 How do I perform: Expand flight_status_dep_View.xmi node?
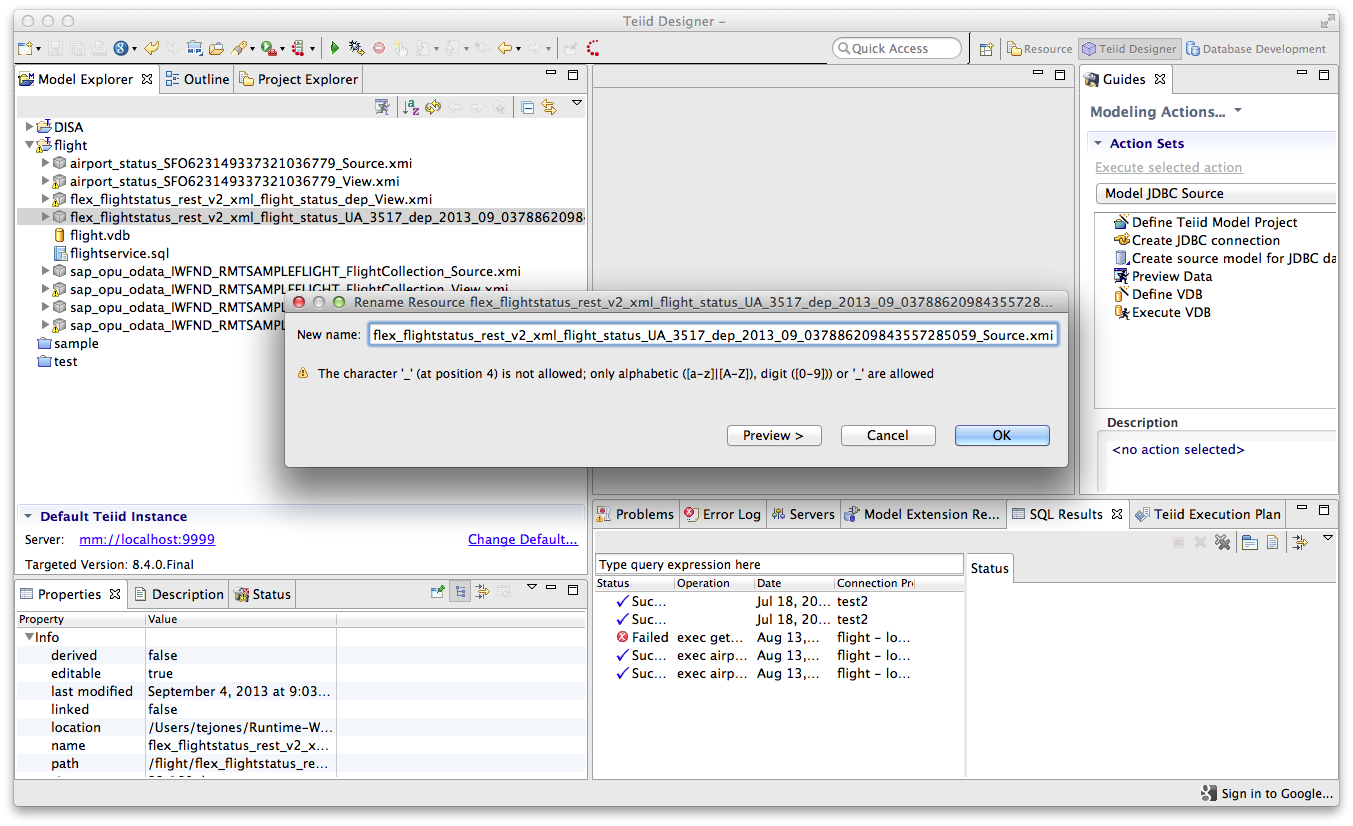45,199
